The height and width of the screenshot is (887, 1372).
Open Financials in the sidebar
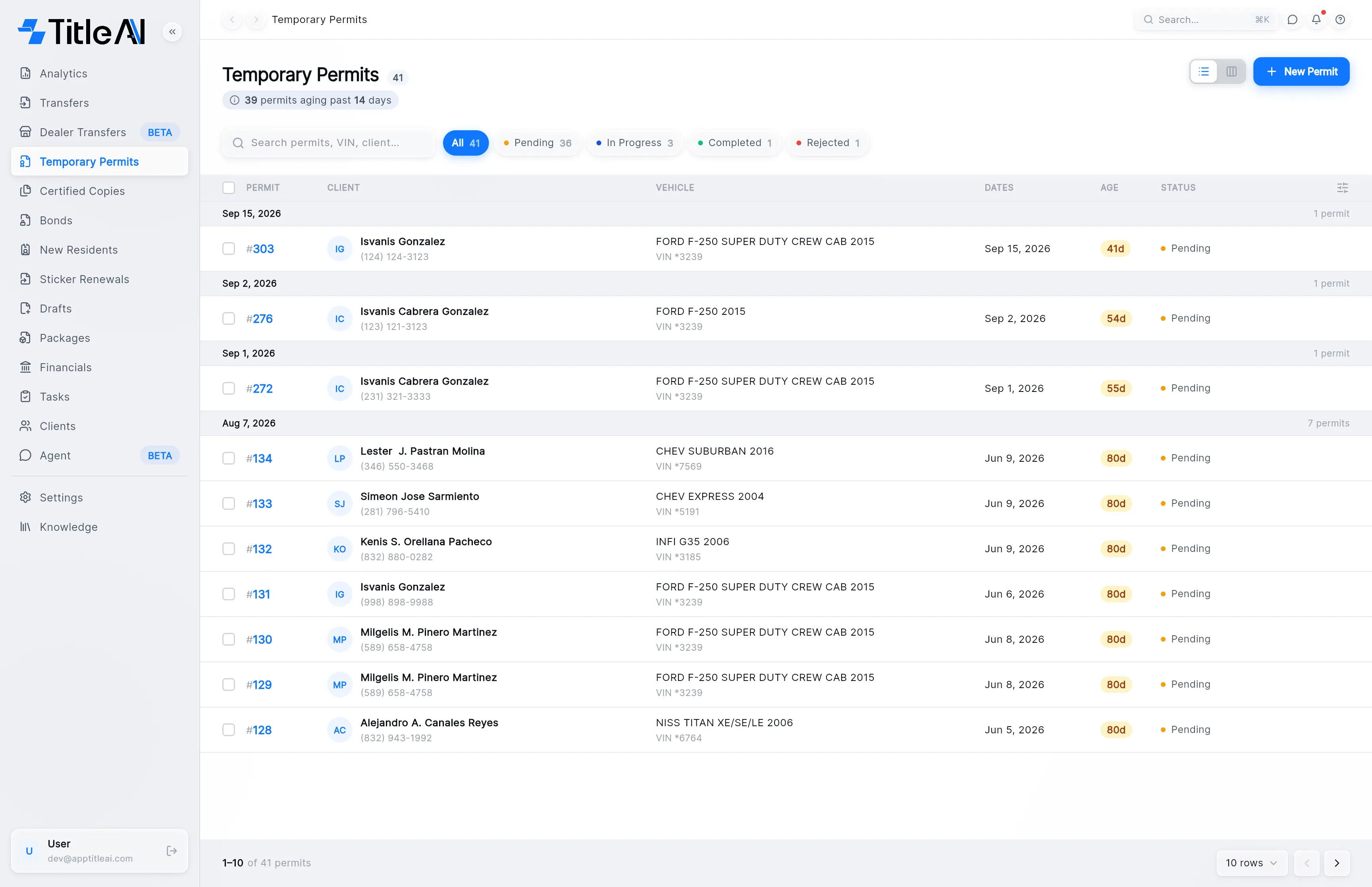coord(99,368)
